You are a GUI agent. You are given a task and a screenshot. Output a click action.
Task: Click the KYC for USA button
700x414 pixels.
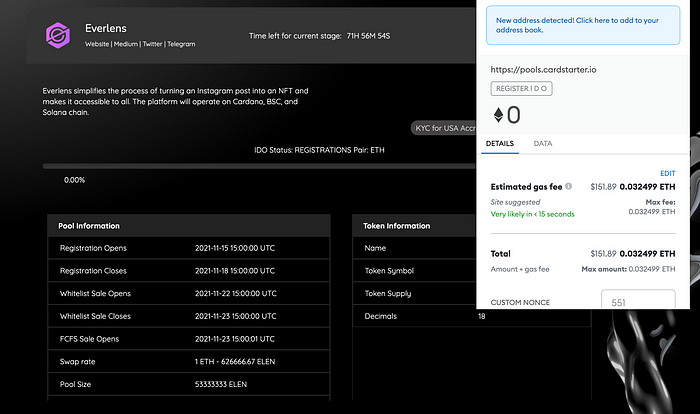tap(444, 128)
